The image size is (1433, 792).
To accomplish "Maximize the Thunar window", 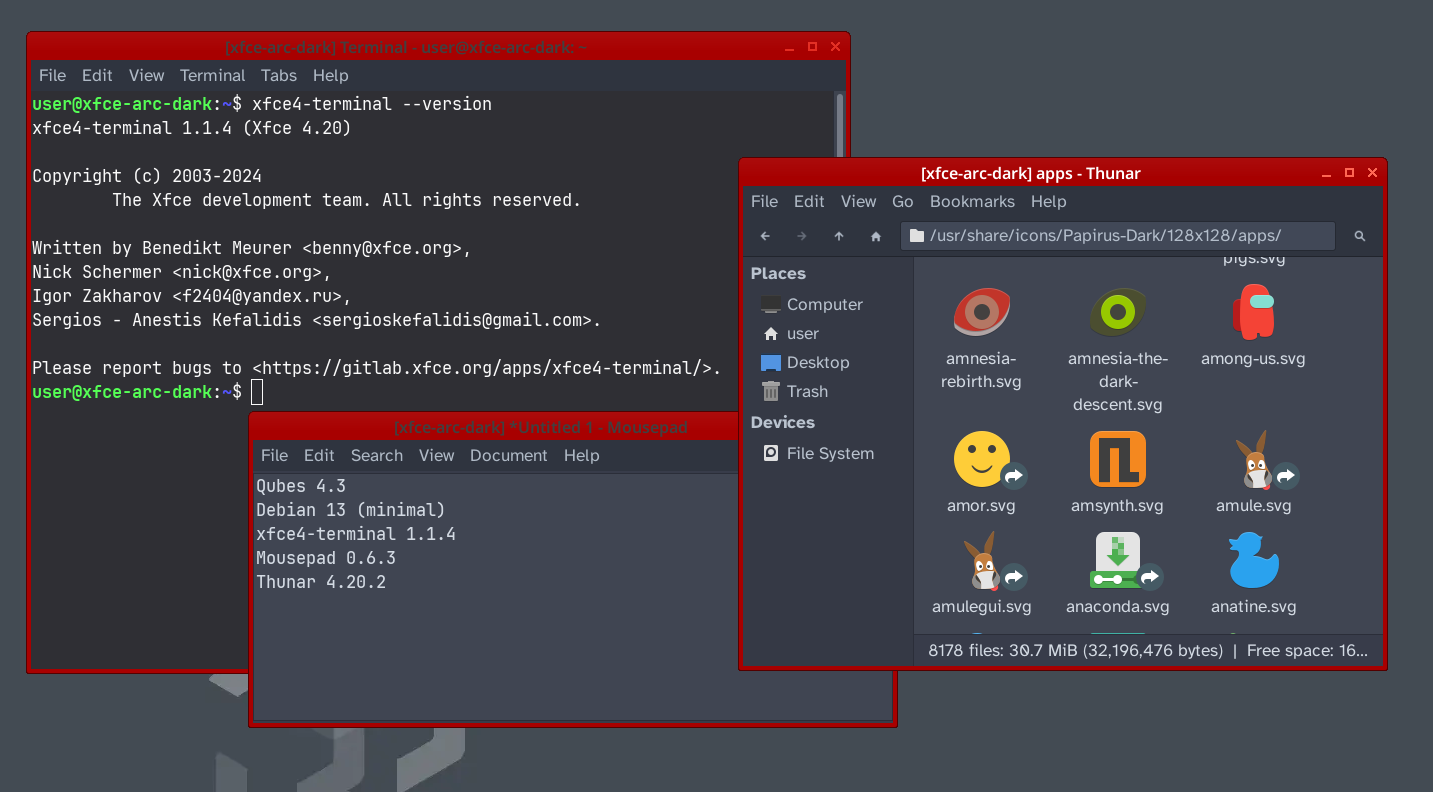I will point(1349,173).
